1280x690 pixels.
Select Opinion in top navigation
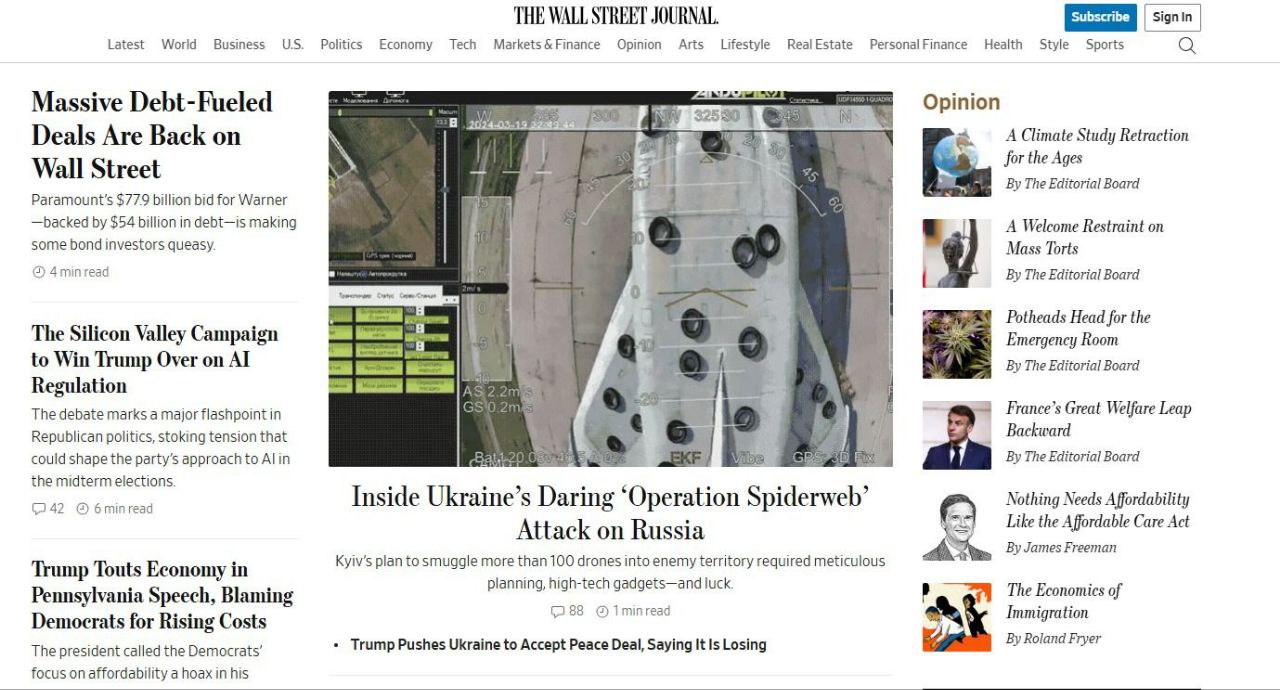coord(639,44)
